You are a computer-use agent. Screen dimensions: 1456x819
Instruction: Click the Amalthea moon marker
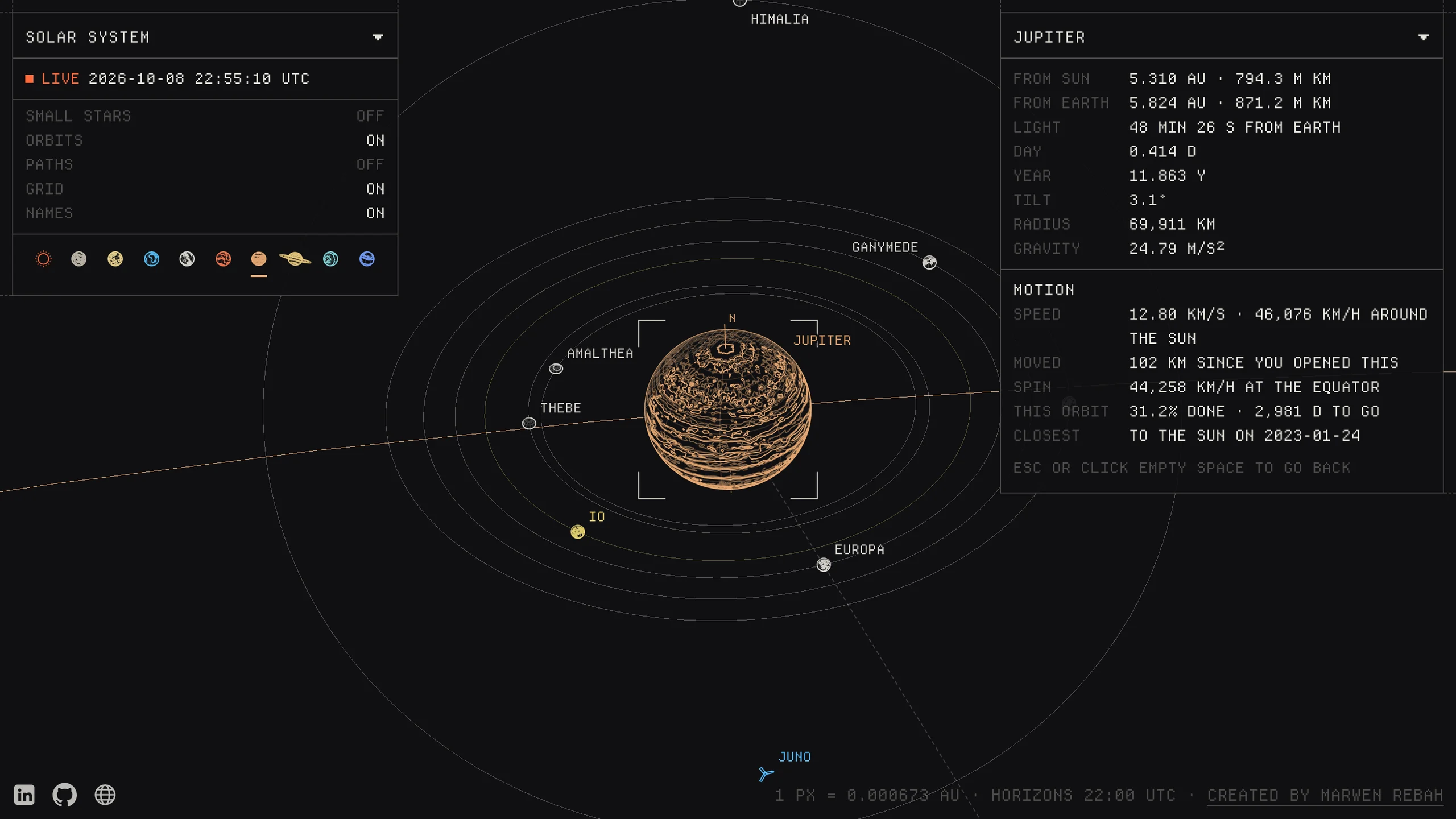(x=556, y=369)
